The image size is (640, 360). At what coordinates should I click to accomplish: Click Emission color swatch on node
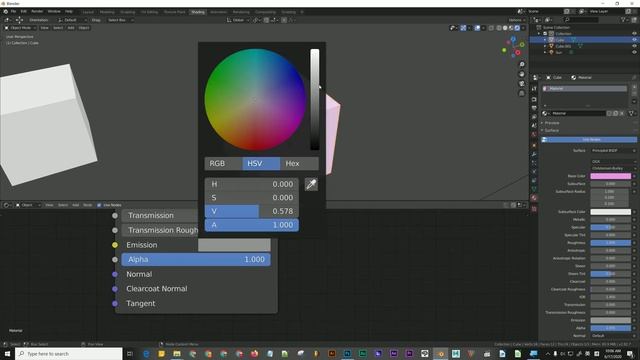(x=234, y=245)
